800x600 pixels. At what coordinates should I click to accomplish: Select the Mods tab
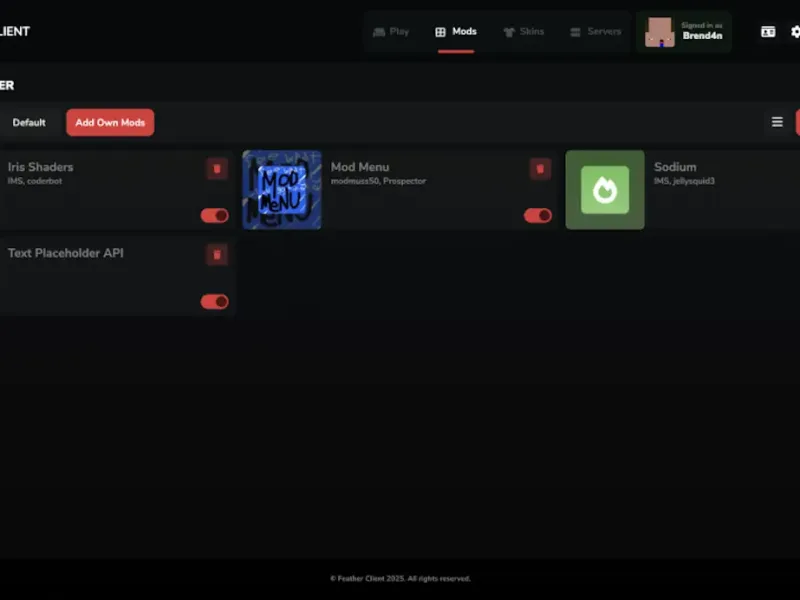[455, 31]
